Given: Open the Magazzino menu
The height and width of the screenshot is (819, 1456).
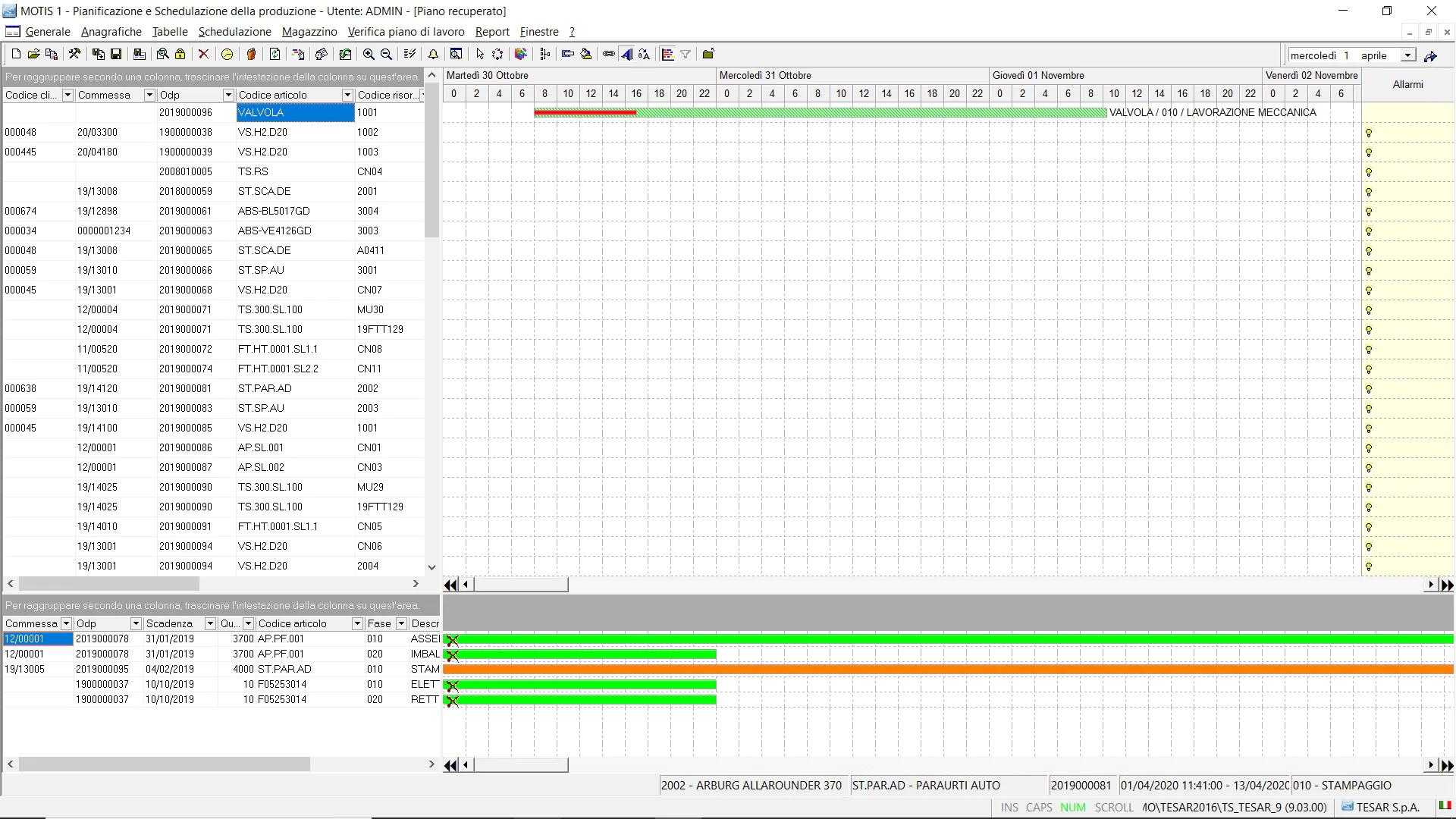Looking at the screenshot, I should [309, 32].
